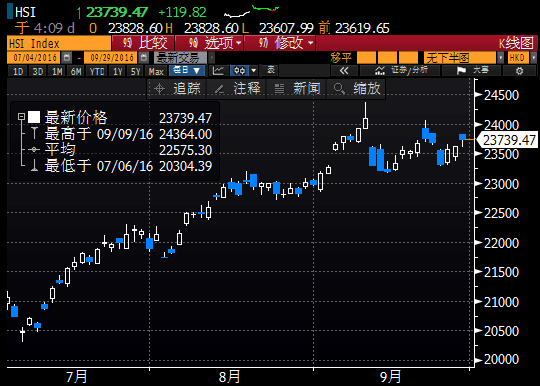The height and width of the screenshot is (386, 540).
Task: Open chart settings gear
Action: click(519, 71)
